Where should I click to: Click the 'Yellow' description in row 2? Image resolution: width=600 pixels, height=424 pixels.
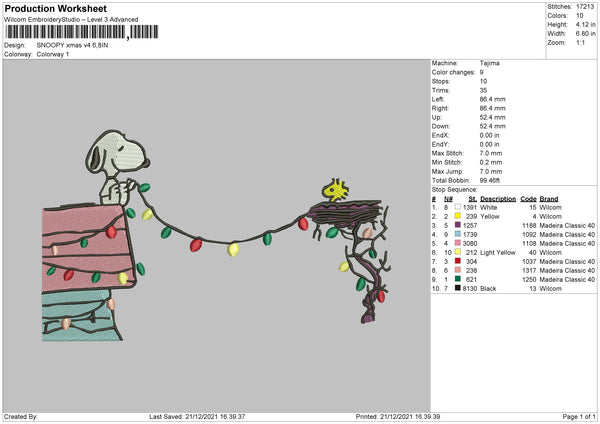click(490, 217)
